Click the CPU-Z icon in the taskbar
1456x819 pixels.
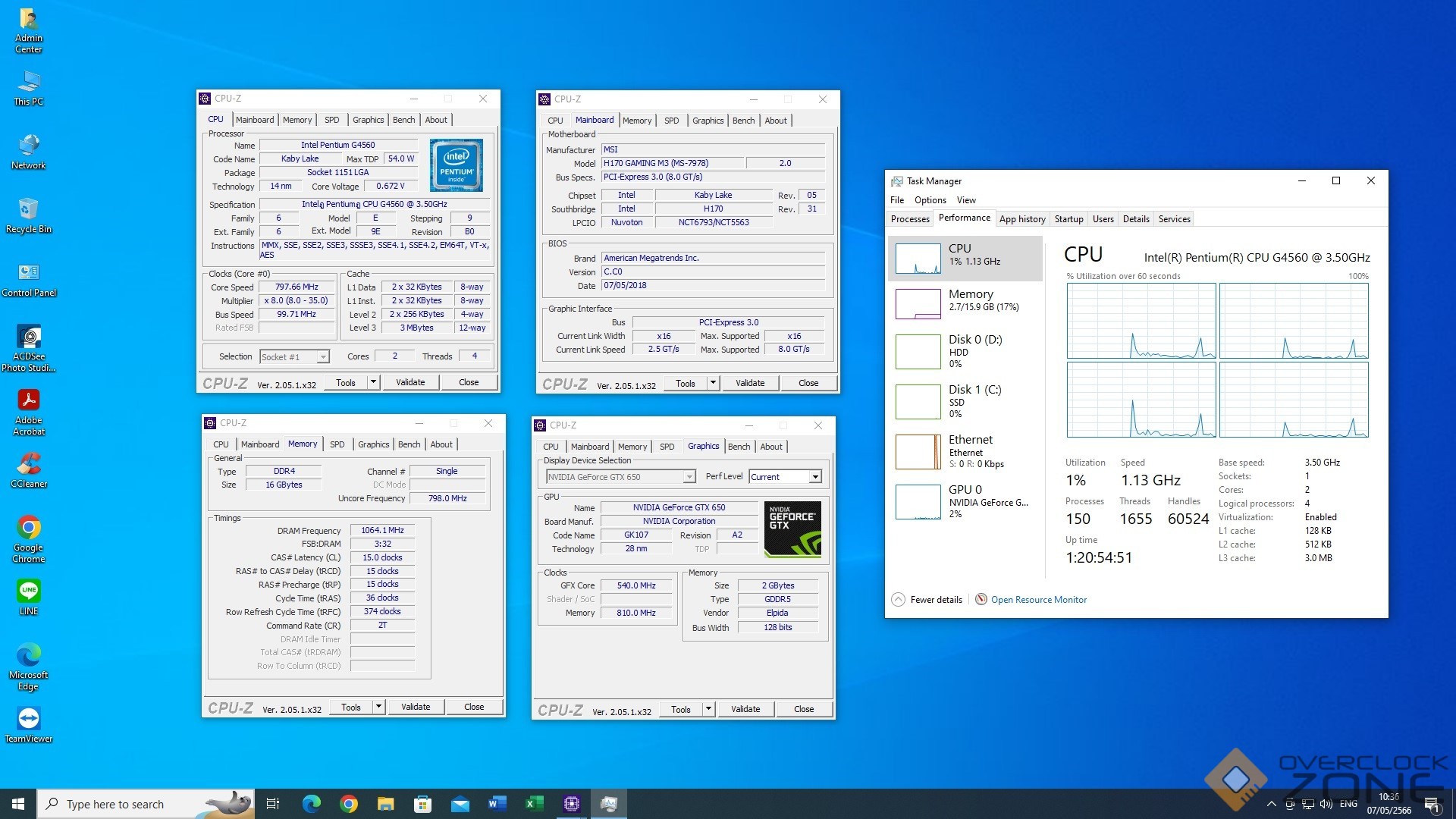(572, 804)
